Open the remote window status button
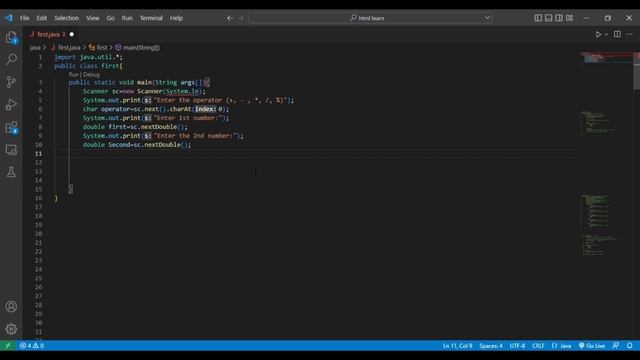Image resolution: width=640 pixels, height=360 pixels. (x=8, y=346)
